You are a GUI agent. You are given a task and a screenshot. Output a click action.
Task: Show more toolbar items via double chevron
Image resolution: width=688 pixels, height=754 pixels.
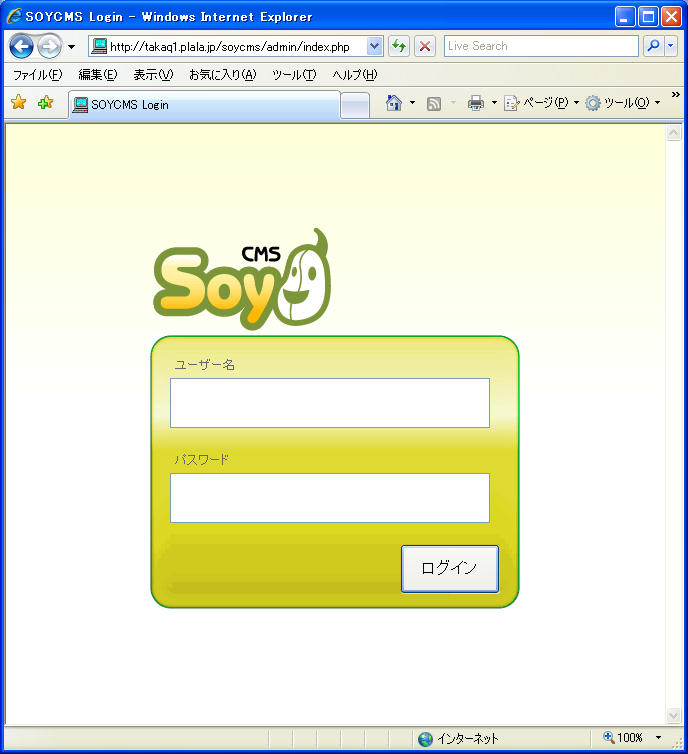point(675,94)
